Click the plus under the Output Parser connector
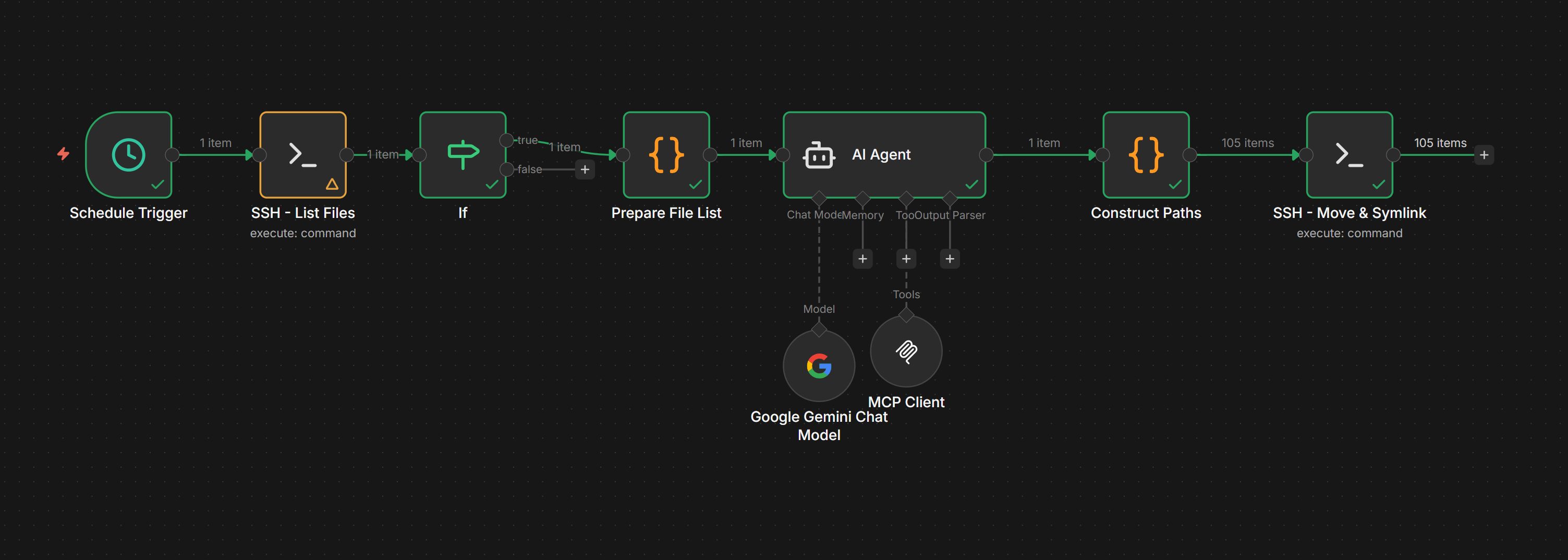Viewport: 1568px width, 560px height. click(950, 258)
